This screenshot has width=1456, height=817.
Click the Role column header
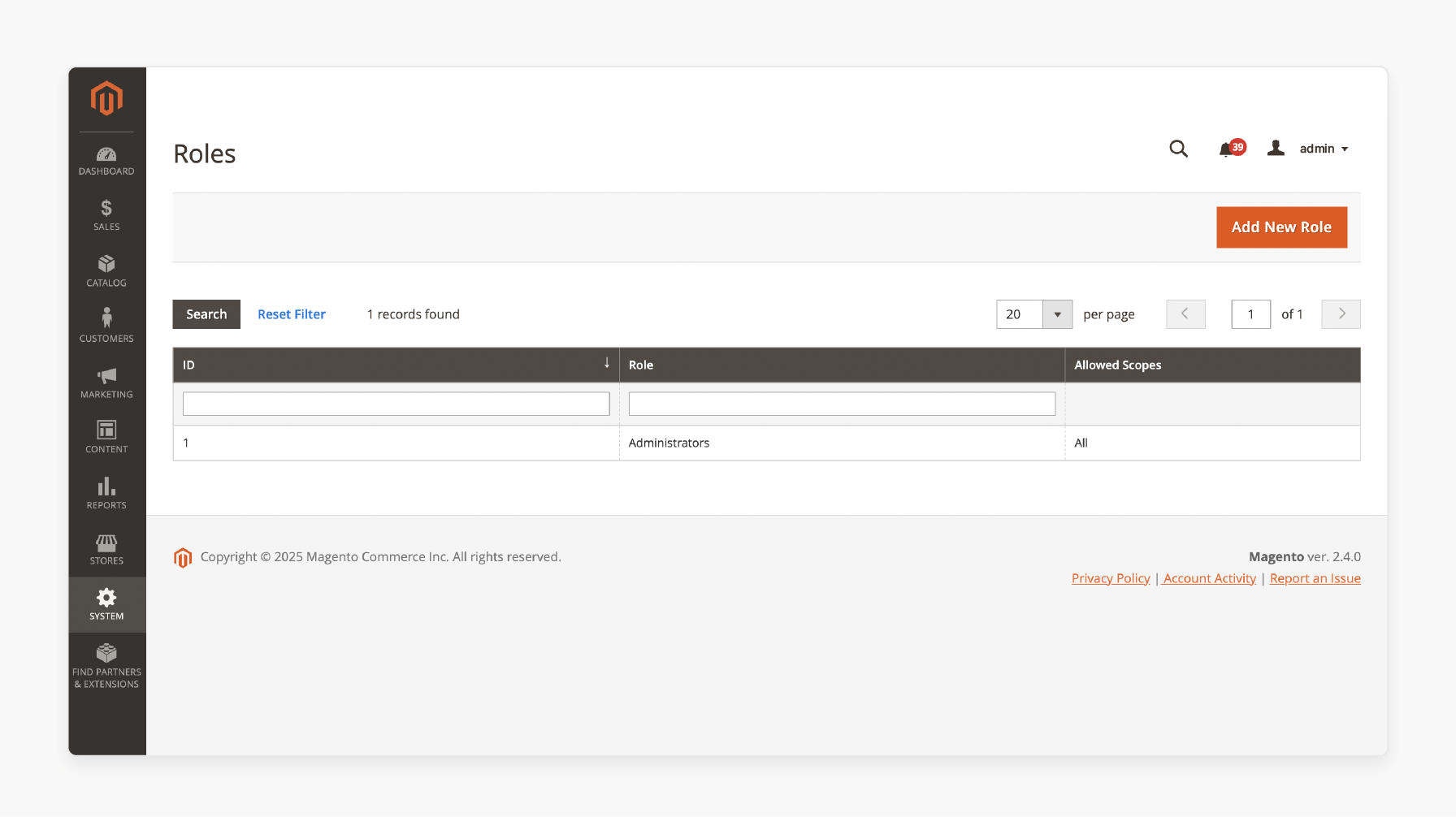(842, 365)
